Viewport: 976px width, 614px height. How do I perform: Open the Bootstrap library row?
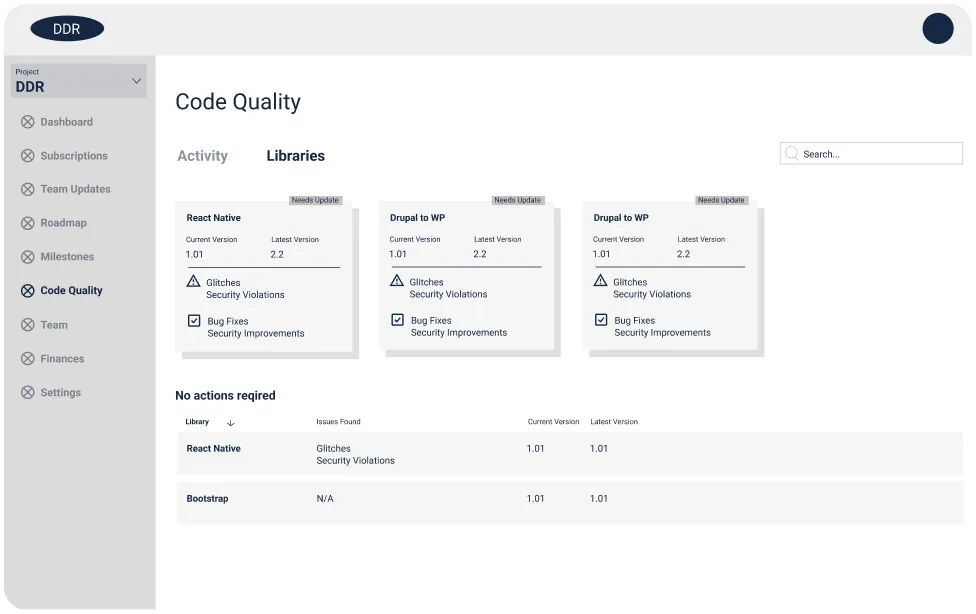point(207,499)
